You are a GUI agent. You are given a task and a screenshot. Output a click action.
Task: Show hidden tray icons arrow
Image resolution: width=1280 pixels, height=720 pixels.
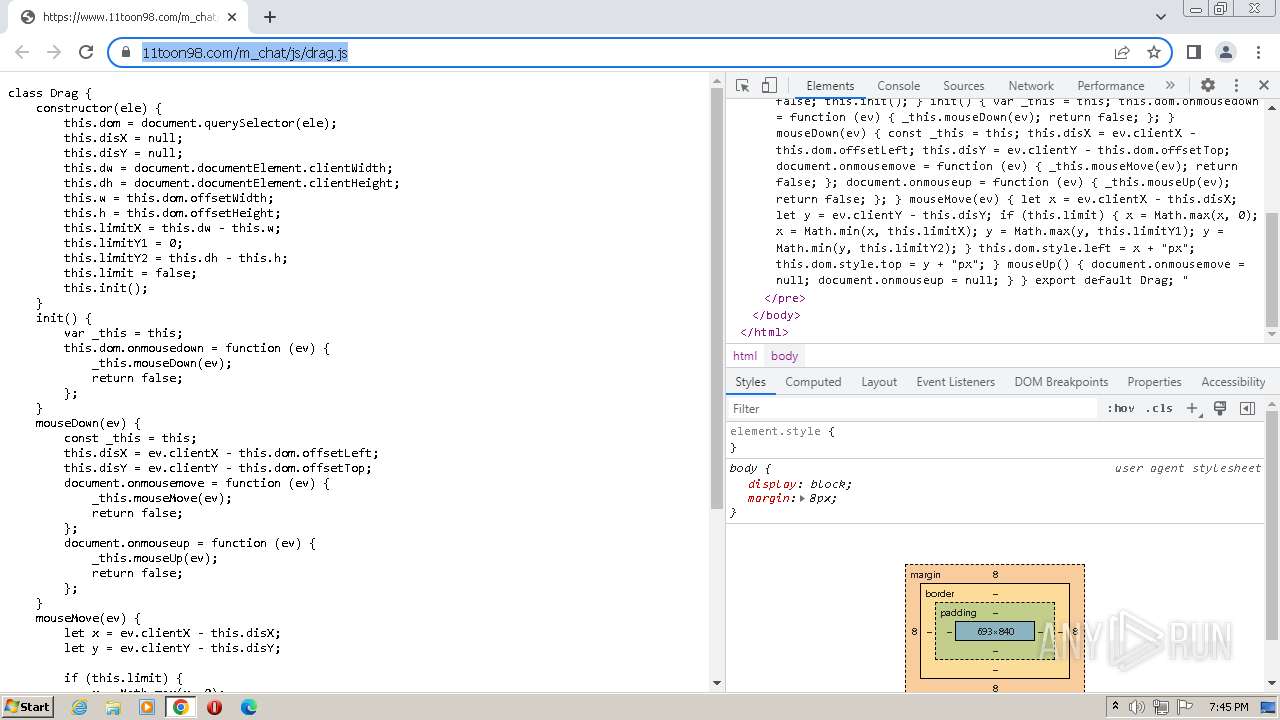point(1117,707)
